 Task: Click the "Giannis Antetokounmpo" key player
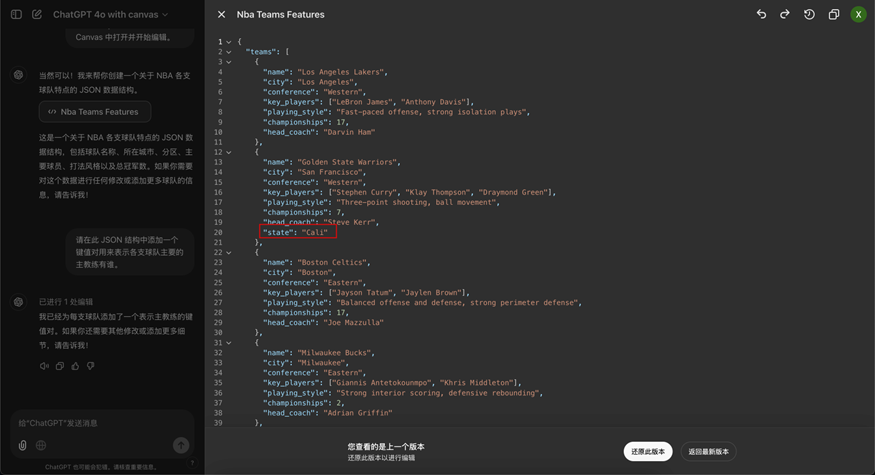click(382, 383)
